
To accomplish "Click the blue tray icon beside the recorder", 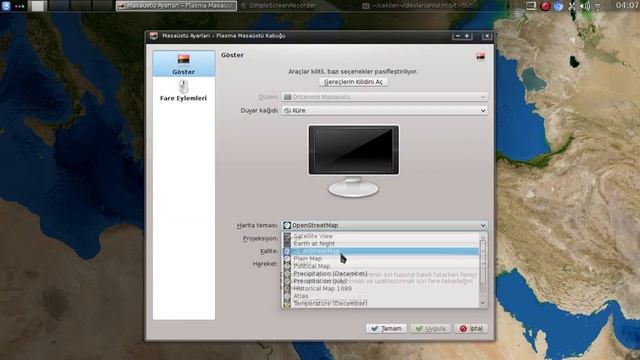I will (x=558, y=6).
